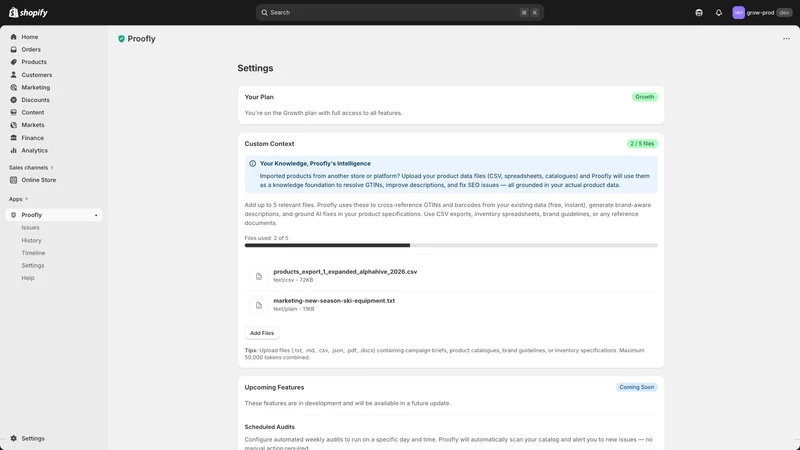The height and width of the screenshot is (450, 800).
Task: Click the Your Plan heading
Action: point(259,97)
